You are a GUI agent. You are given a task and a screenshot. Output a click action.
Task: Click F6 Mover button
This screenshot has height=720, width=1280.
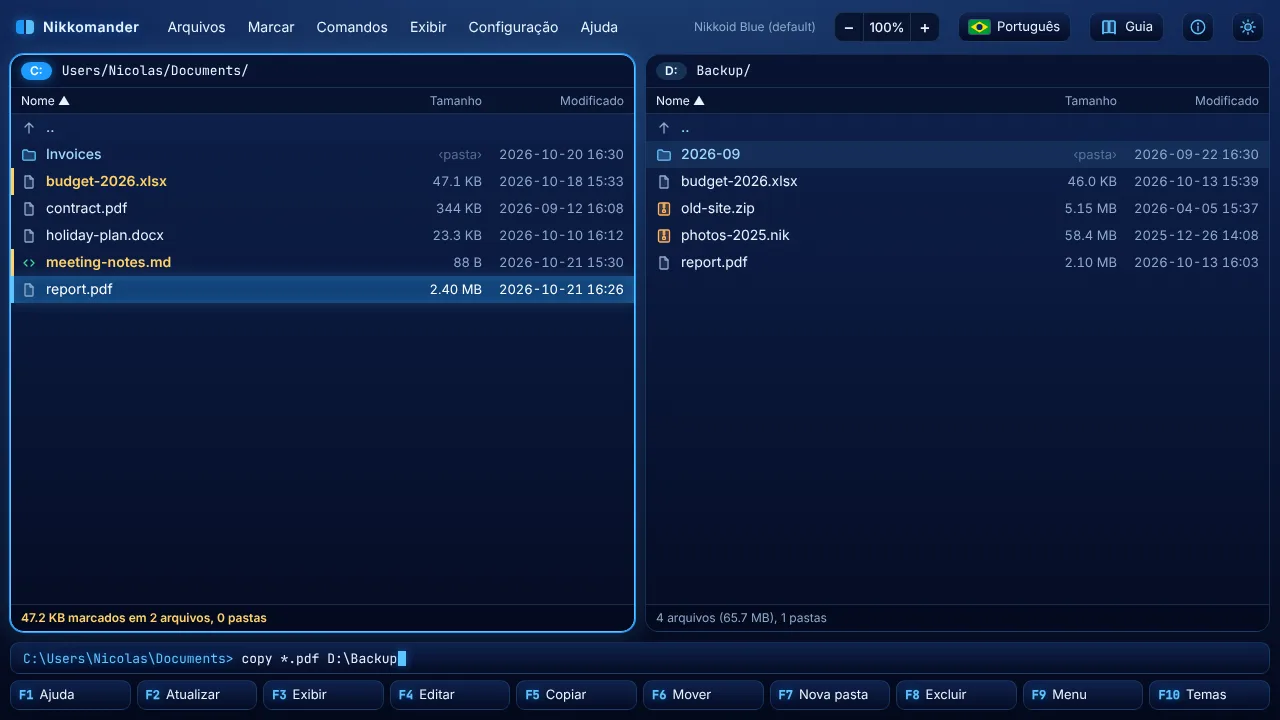[703, 694]
